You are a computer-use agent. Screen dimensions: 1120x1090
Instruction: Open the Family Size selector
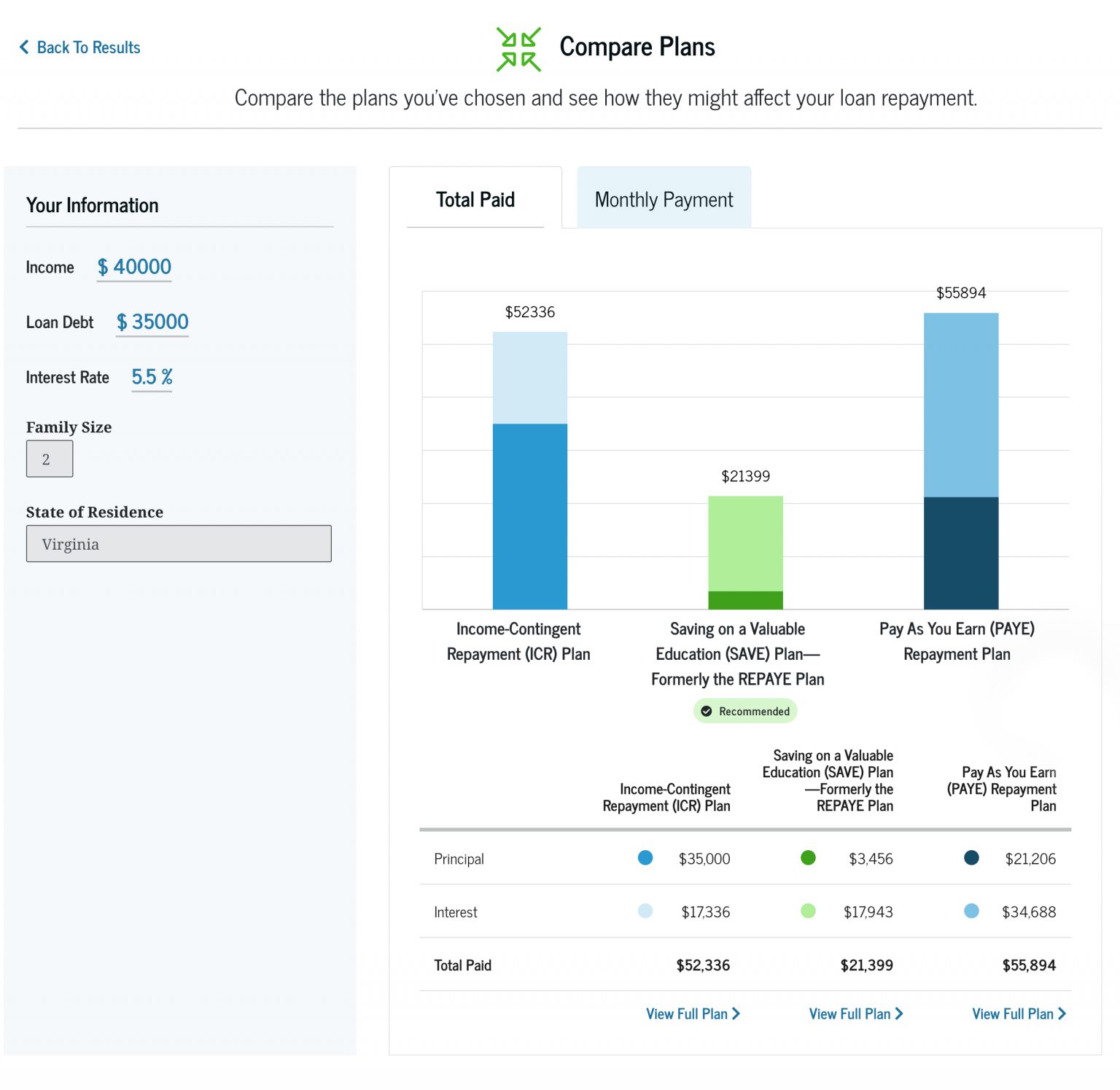point(50,459)
